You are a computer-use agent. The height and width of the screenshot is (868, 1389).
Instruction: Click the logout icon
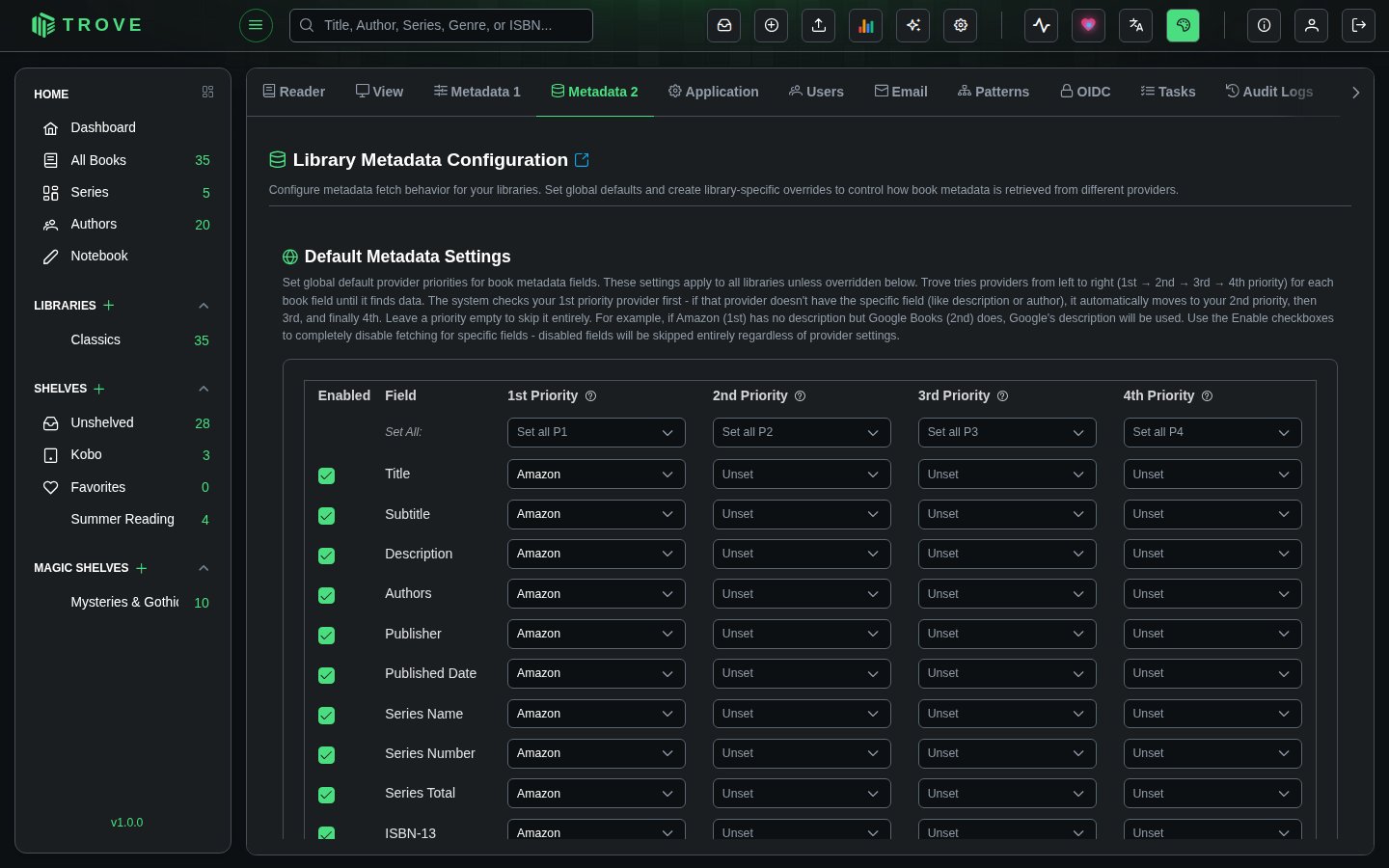(1359, 25)
